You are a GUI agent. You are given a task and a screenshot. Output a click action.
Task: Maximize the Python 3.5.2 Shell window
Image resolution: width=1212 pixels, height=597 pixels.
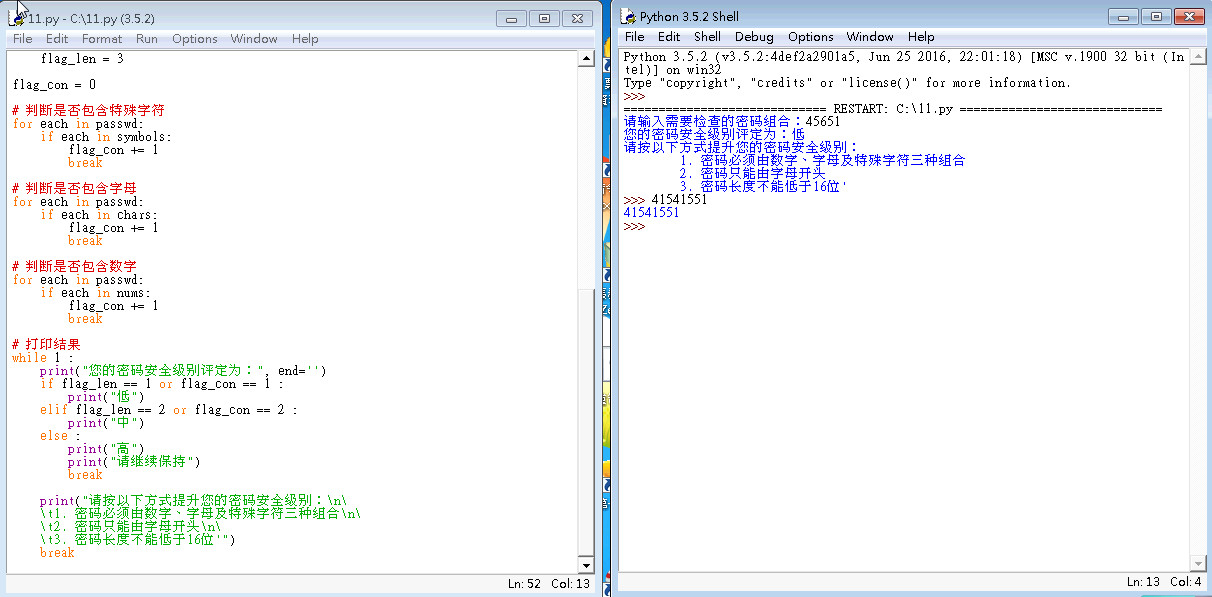1156,17
